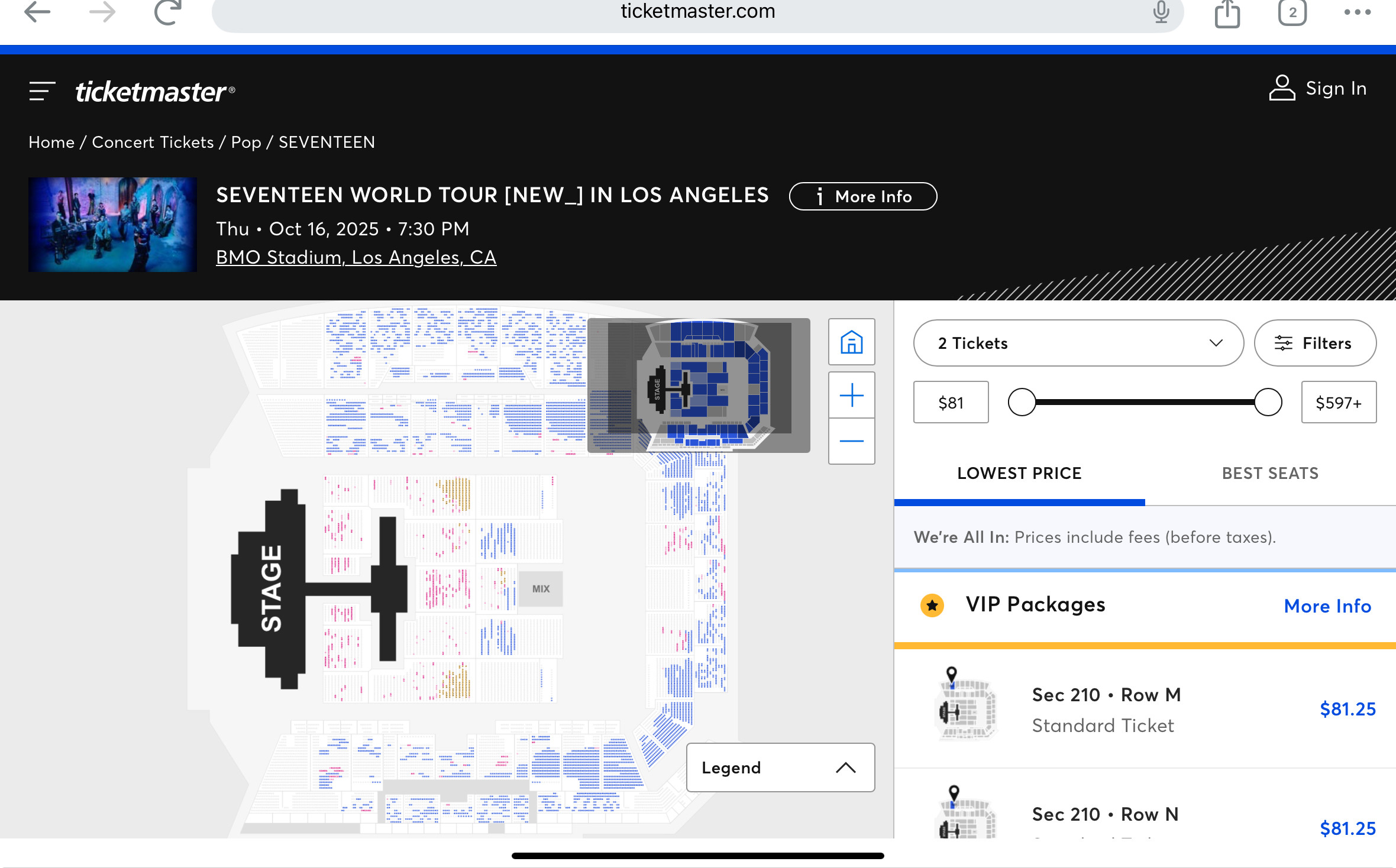1396x868 pixels.
Task: Open the Filters button
Action: point(1315,343)
